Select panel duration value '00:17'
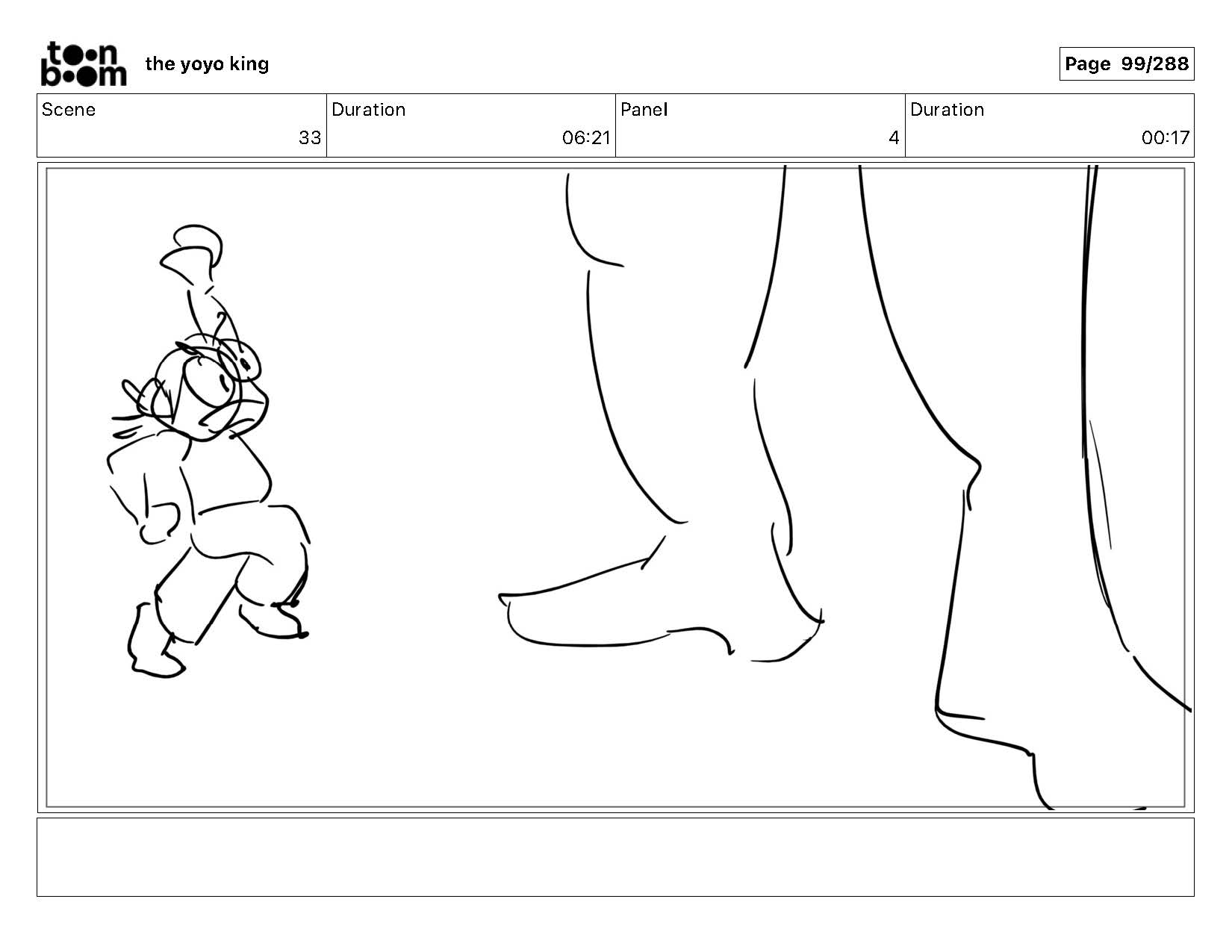This screenshot has height=952, width=1232. pos(1165,138)
